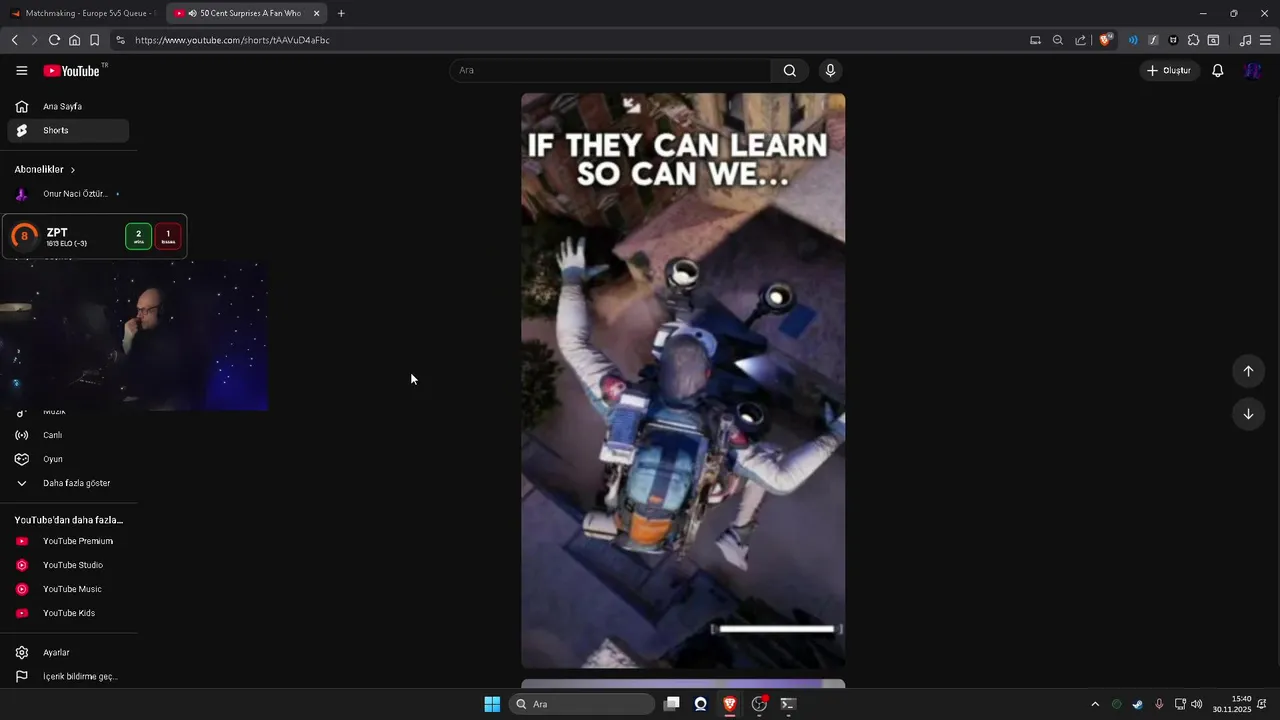This screenshot has width=1280, height=720.
Task: Click the cat-face extension icon
Action: pos(1173,40)
